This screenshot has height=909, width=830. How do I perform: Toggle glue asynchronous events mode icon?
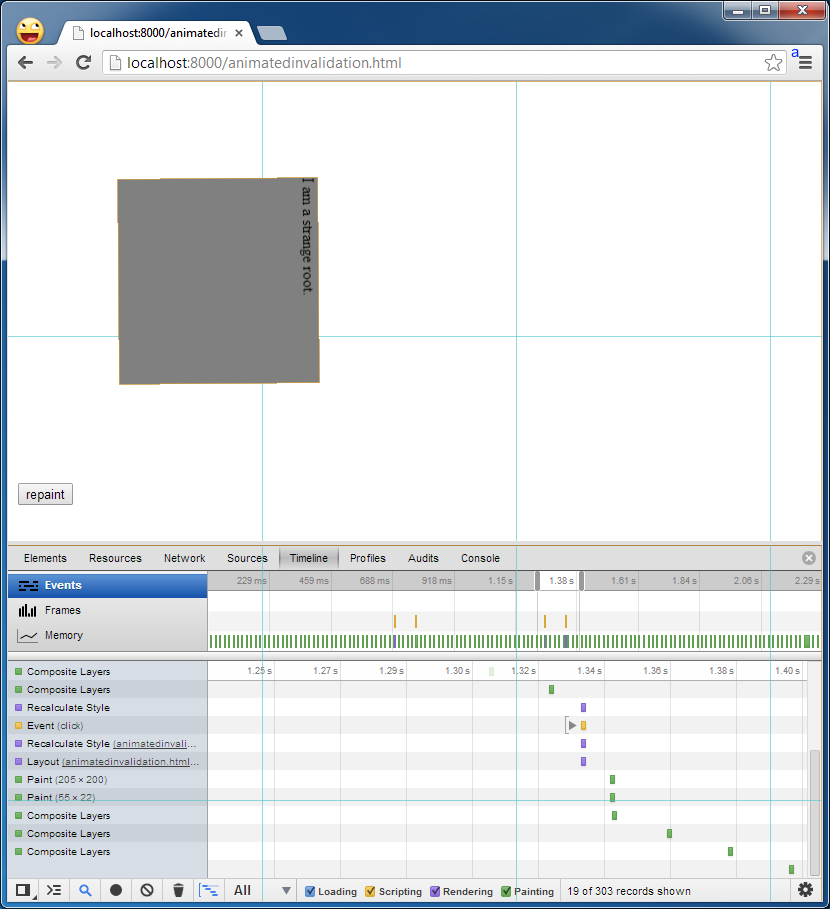tap(209, 890)
